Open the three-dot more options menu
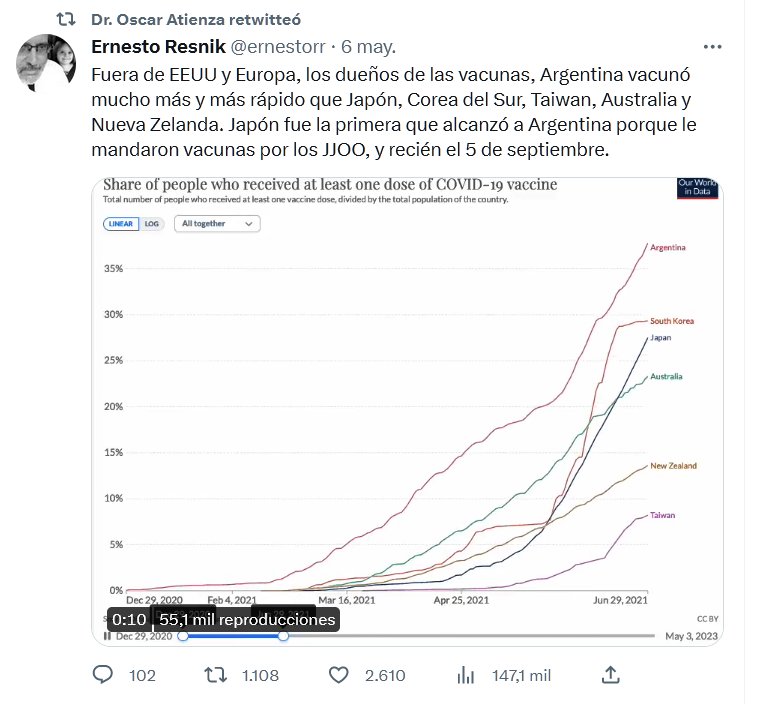This screenshot has width=758, height=704. tap(713, 46)
